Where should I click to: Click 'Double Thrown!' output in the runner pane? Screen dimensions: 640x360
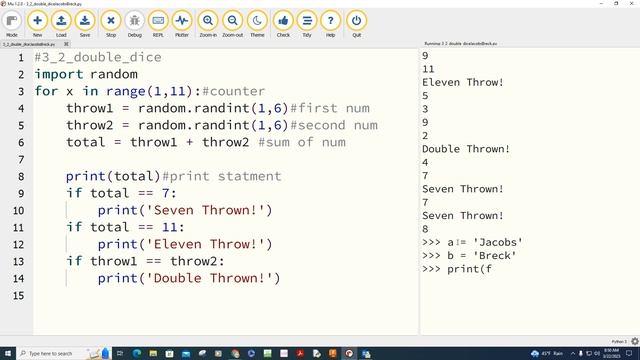pos(466,149)
